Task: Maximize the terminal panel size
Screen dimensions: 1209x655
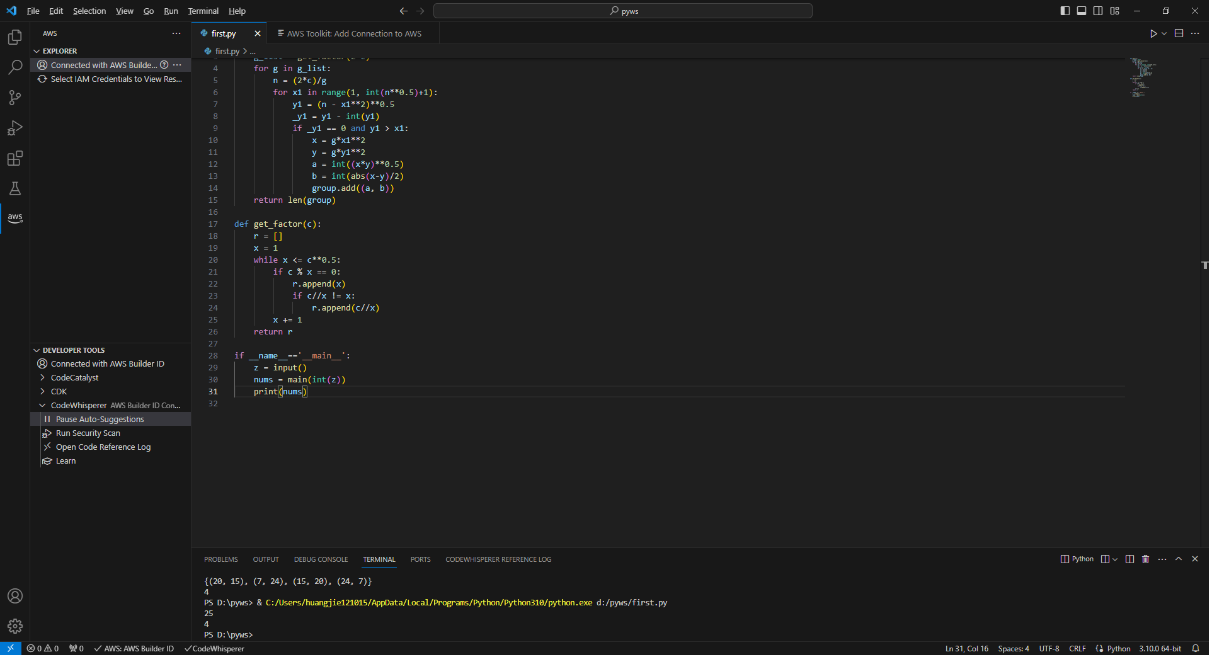Action: (x=1178, y=559)
